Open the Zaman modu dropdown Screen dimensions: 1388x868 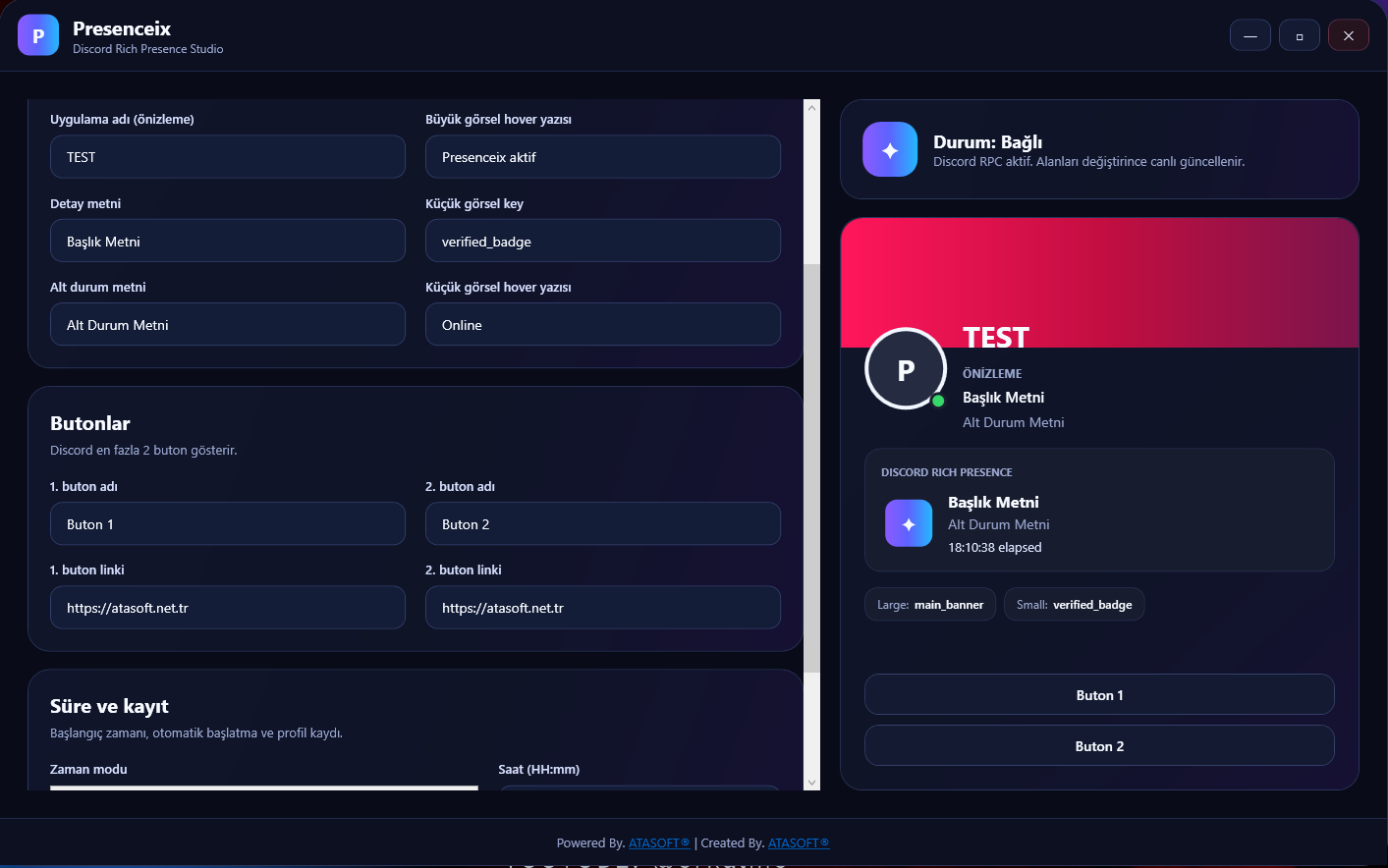pyautogui.click(x=263, y=787)
